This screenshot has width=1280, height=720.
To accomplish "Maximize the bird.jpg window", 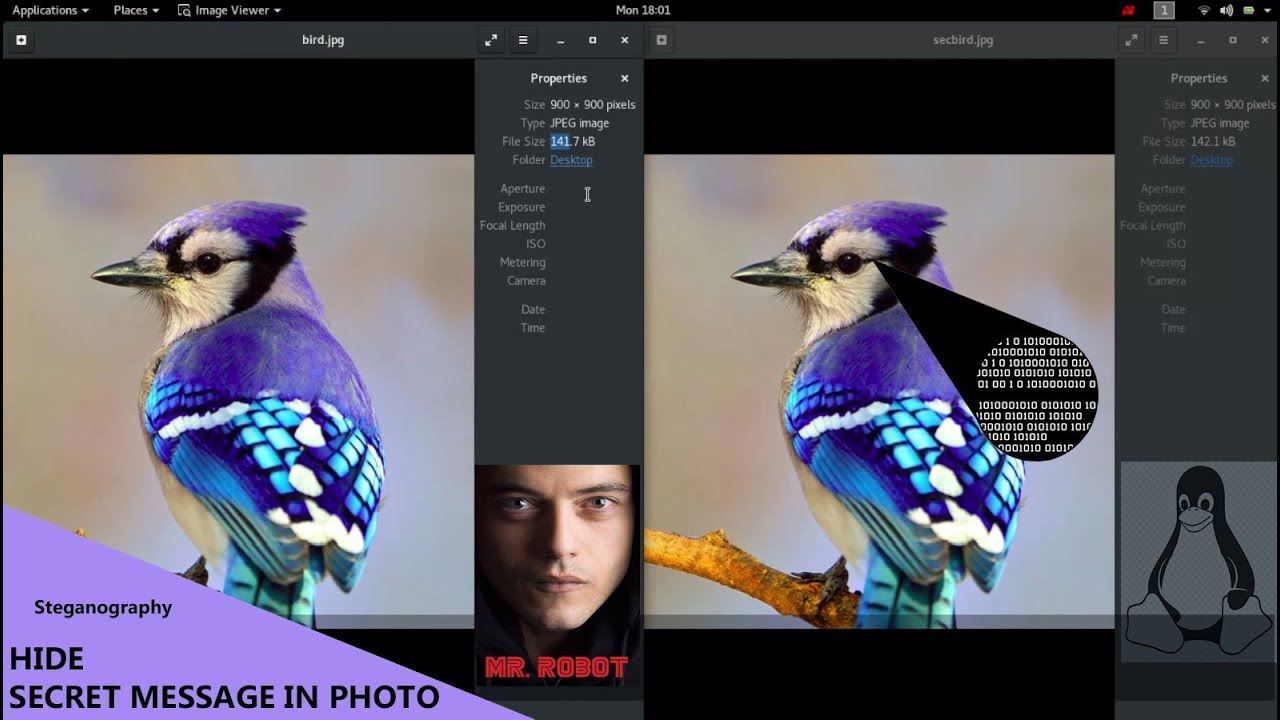I will point(592,40).
